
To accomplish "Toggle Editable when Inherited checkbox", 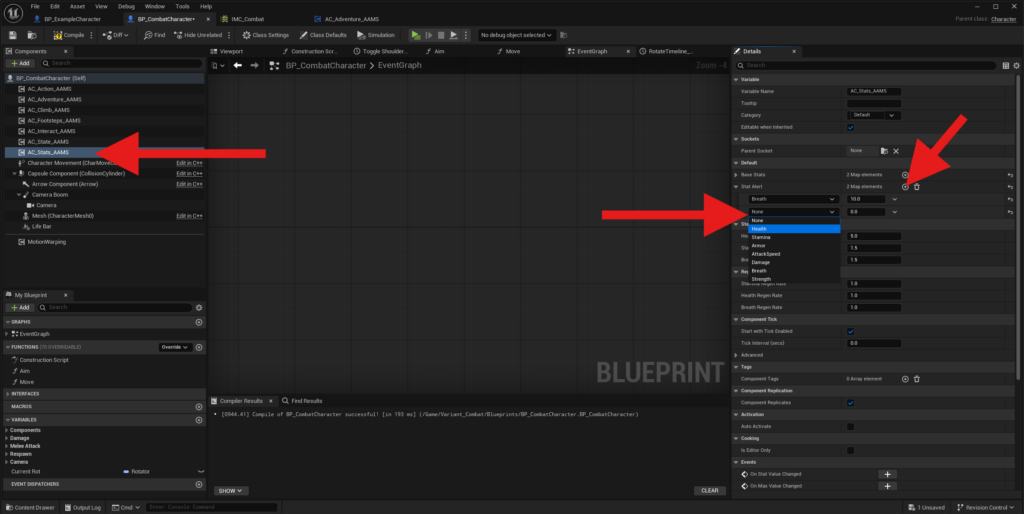I will pyautogui.click(x=851, y=127).
